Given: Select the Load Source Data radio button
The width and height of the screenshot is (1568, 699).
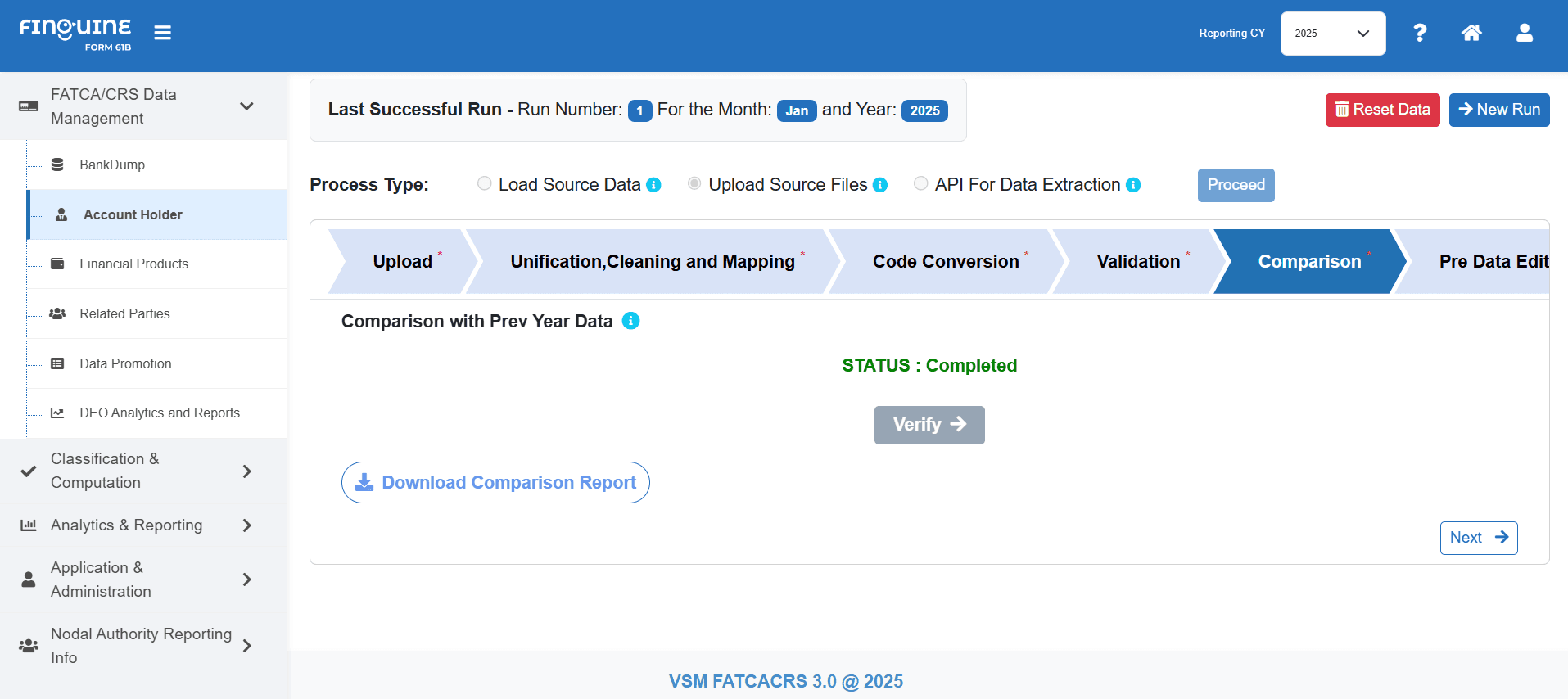Looking at the screenshot, I should coord(485,184).
